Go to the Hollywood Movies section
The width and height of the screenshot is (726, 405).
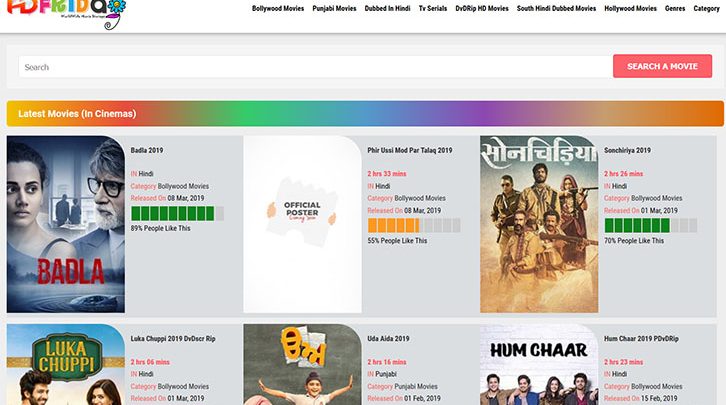[630, 8]
